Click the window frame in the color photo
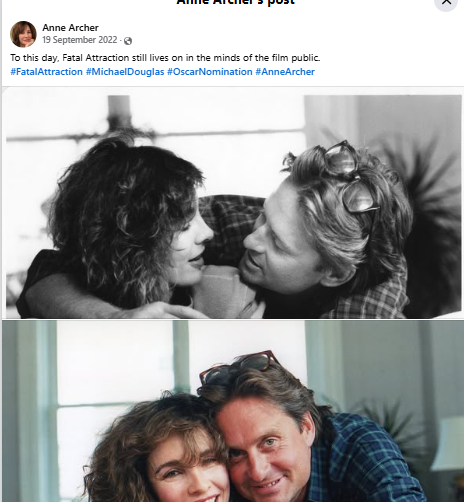Viewport: 464px width, 502px height. (182, 355)
